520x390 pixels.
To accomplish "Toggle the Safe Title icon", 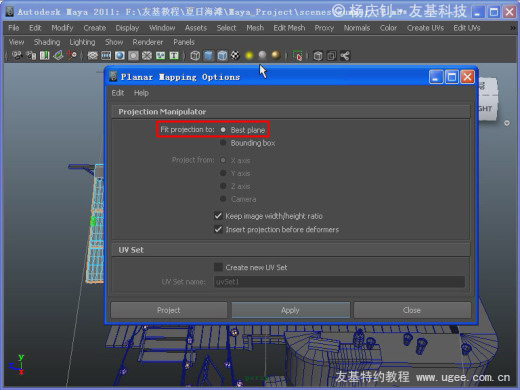I will coord(174,55).
